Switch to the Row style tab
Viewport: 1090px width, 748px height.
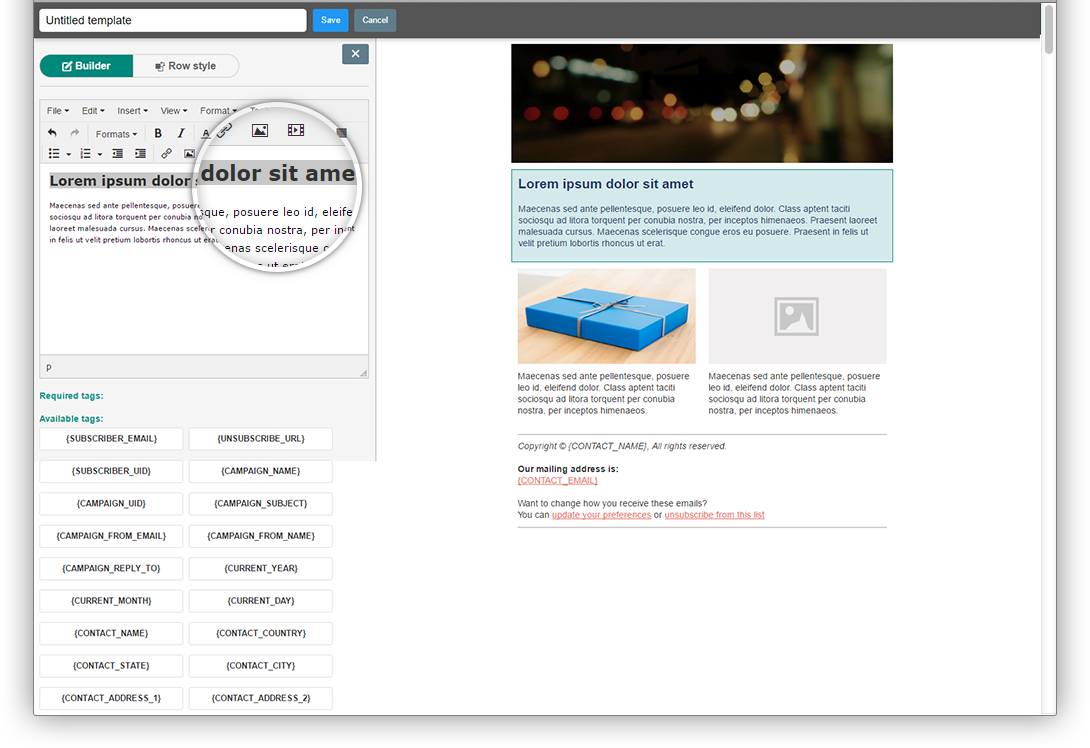pos(186,66)
